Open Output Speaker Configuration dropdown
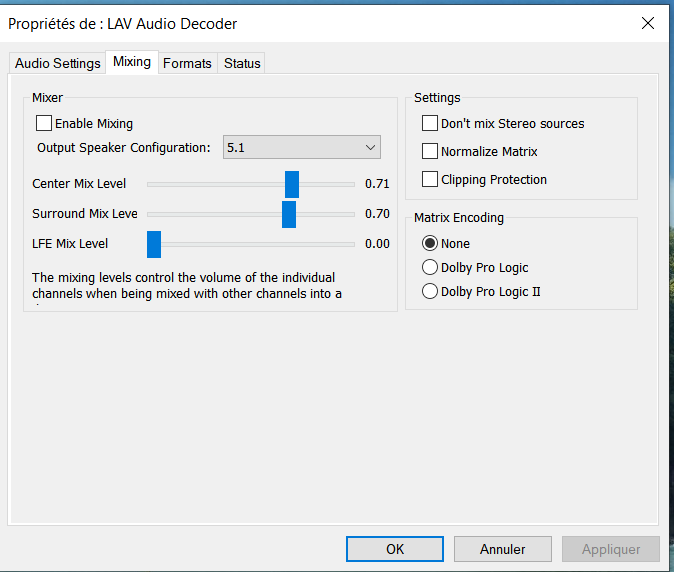This screenshot has height=572, width=674. (301, 148)
